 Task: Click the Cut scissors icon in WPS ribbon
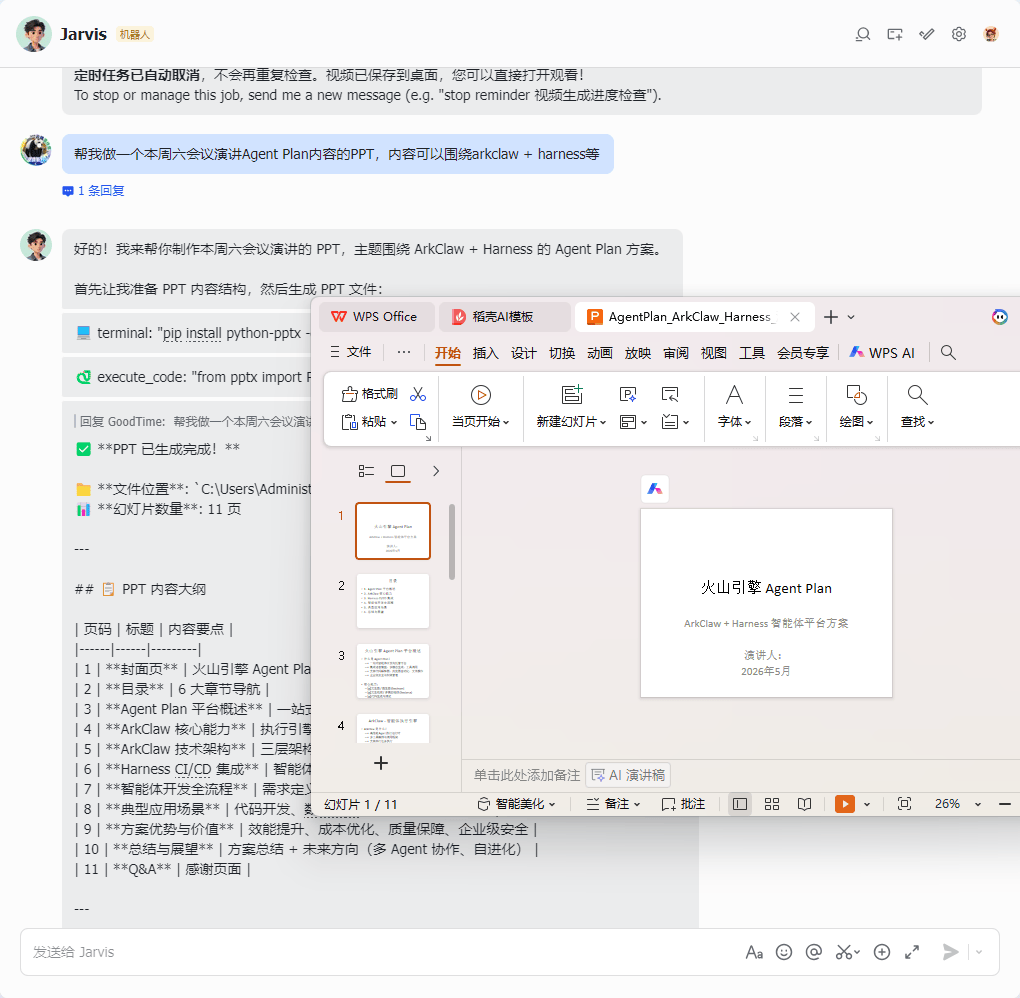418,394
